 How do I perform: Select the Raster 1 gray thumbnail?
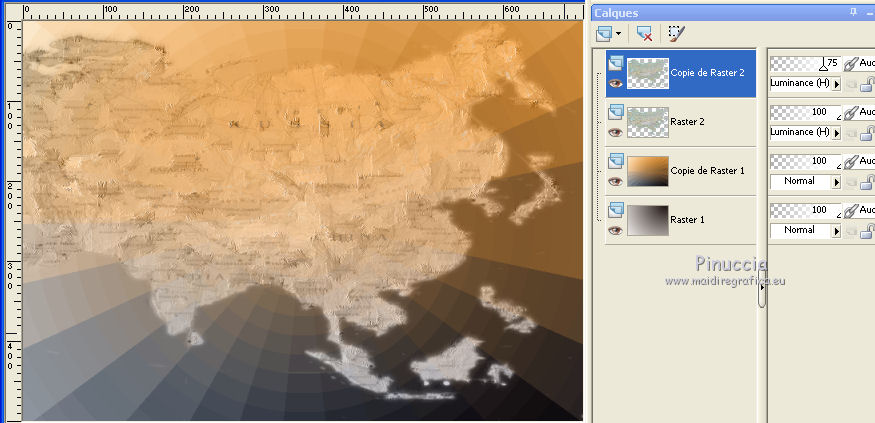pyautogui.click(x=648, y=220)
